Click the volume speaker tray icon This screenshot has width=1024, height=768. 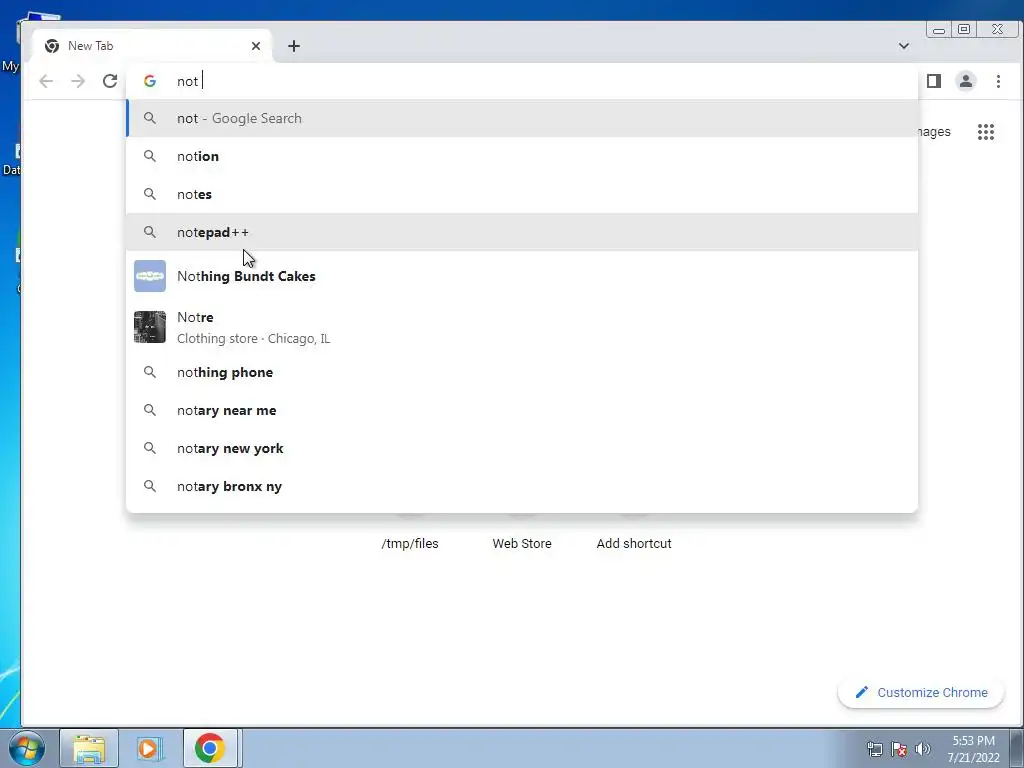coord(923,749)
